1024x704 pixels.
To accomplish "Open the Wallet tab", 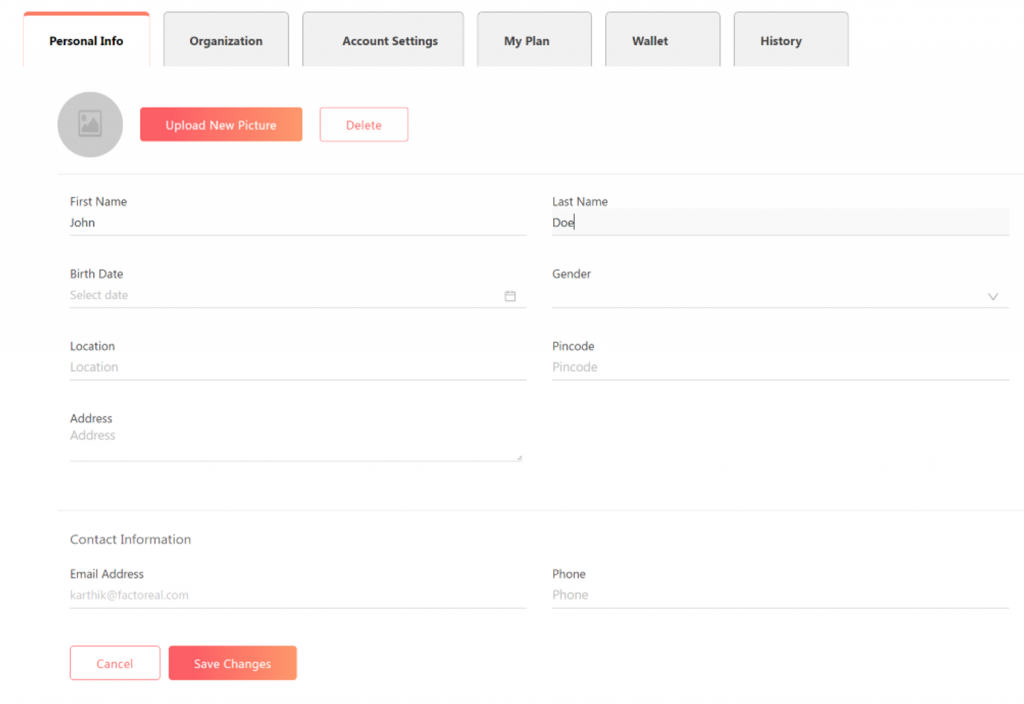I will [x=650, y=41].
